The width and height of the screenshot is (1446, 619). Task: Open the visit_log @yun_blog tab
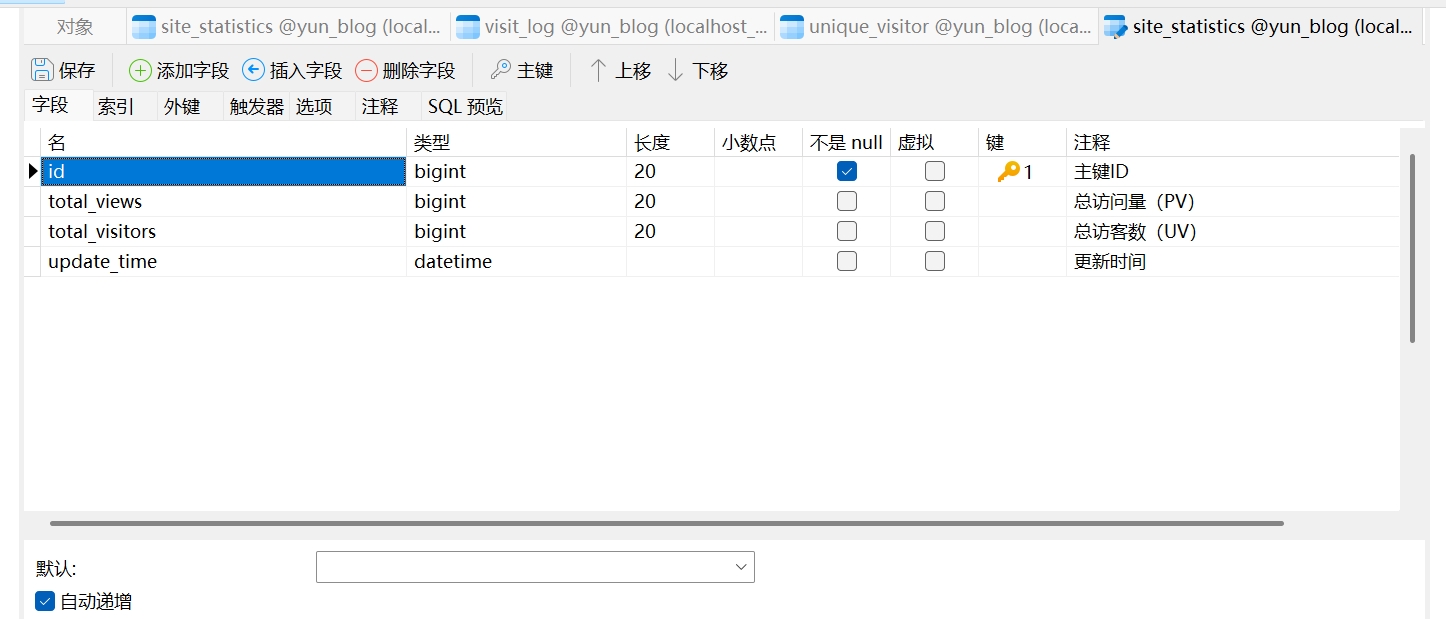(612, 27)
